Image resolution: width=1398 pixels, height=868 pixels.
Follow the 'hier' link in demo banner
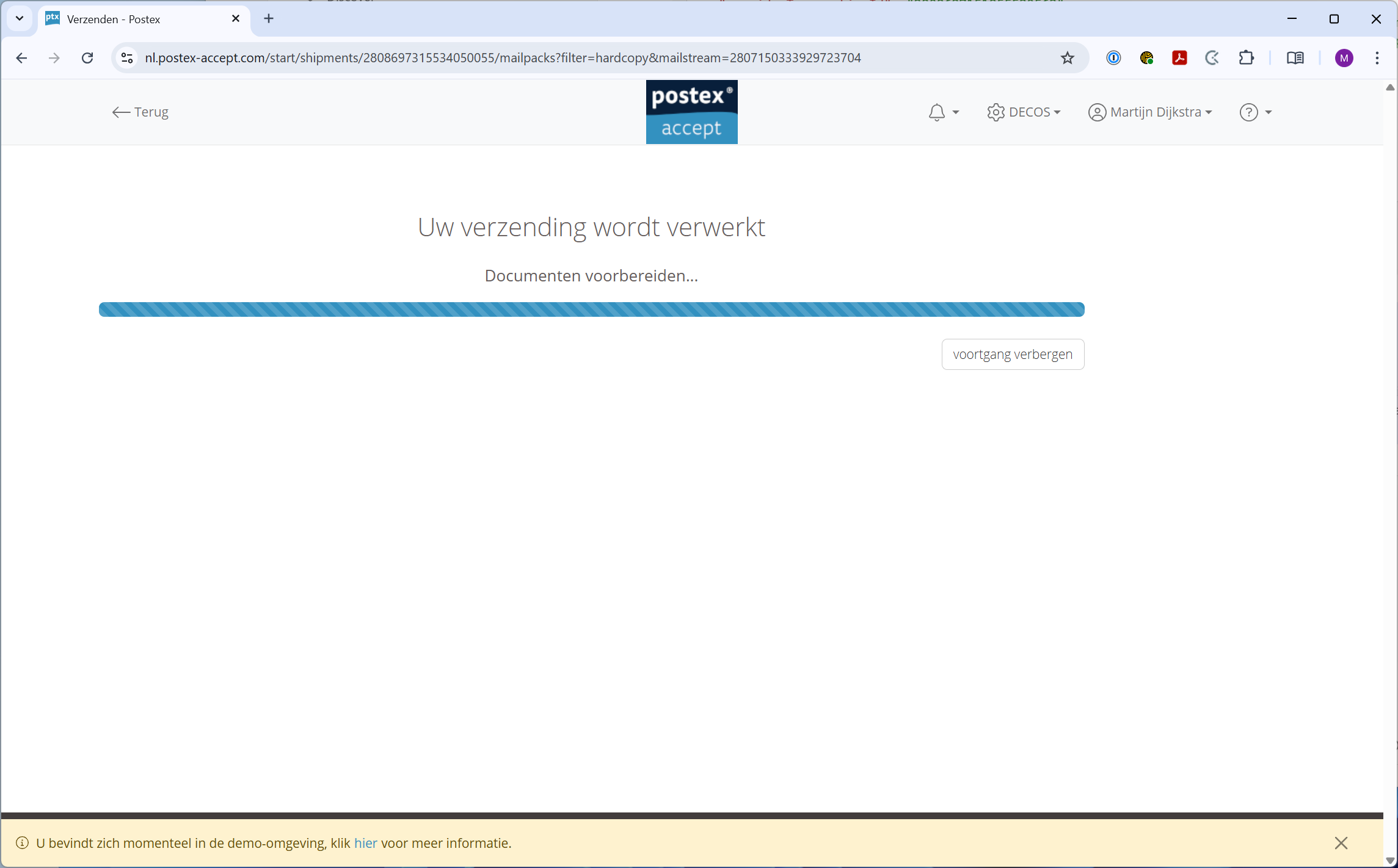click(365, 843)
